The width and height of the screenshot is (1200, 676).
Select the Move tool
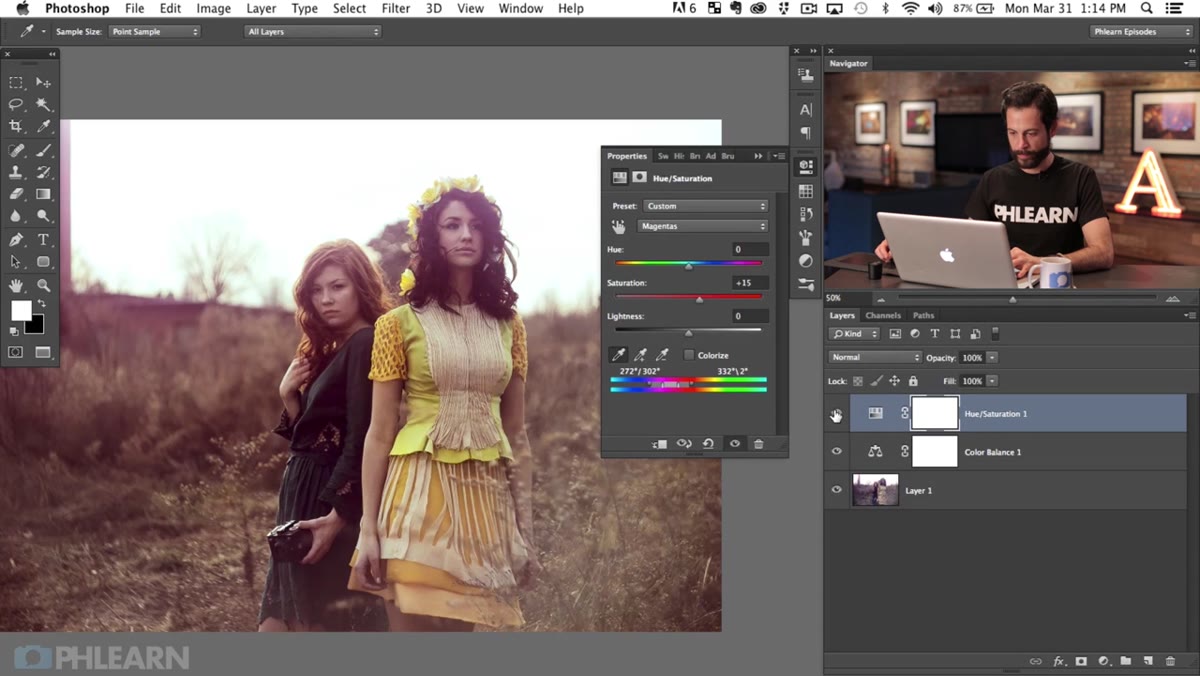click(x=43, y=83)
